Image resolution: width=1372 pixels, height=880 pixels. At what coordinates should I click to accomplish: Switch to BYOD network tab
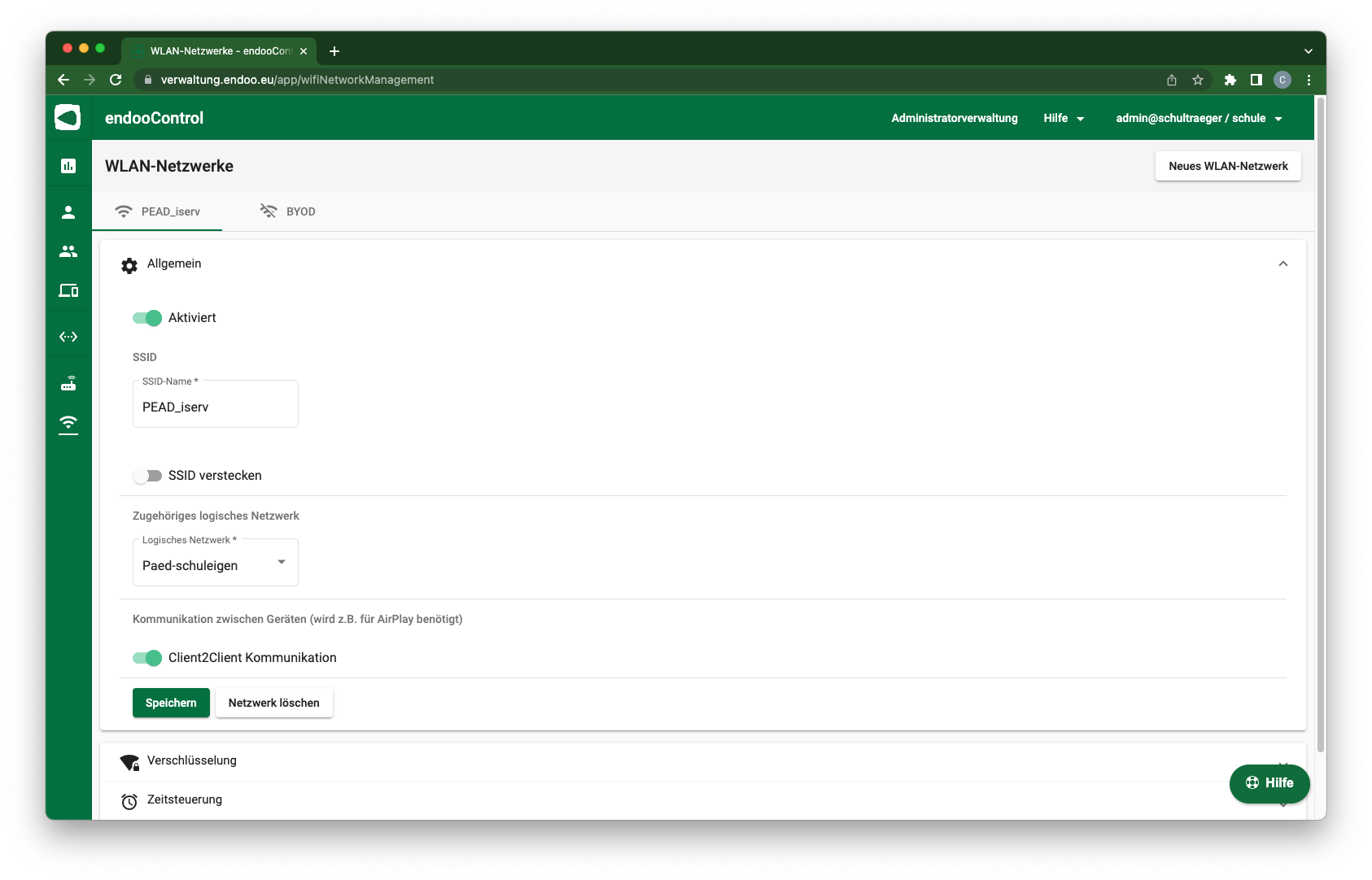[x=288, y=211]
